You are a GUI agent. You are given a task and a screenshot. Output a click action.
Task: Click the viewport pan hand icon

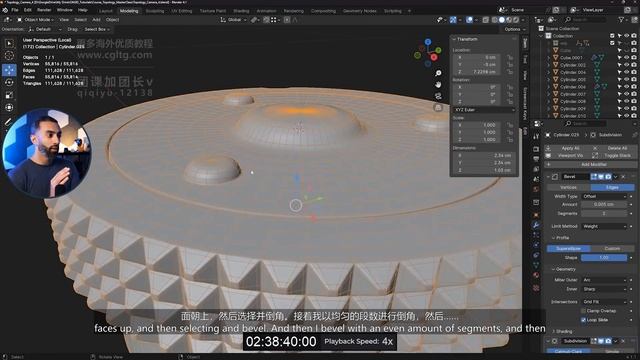(x=438, y=85)
